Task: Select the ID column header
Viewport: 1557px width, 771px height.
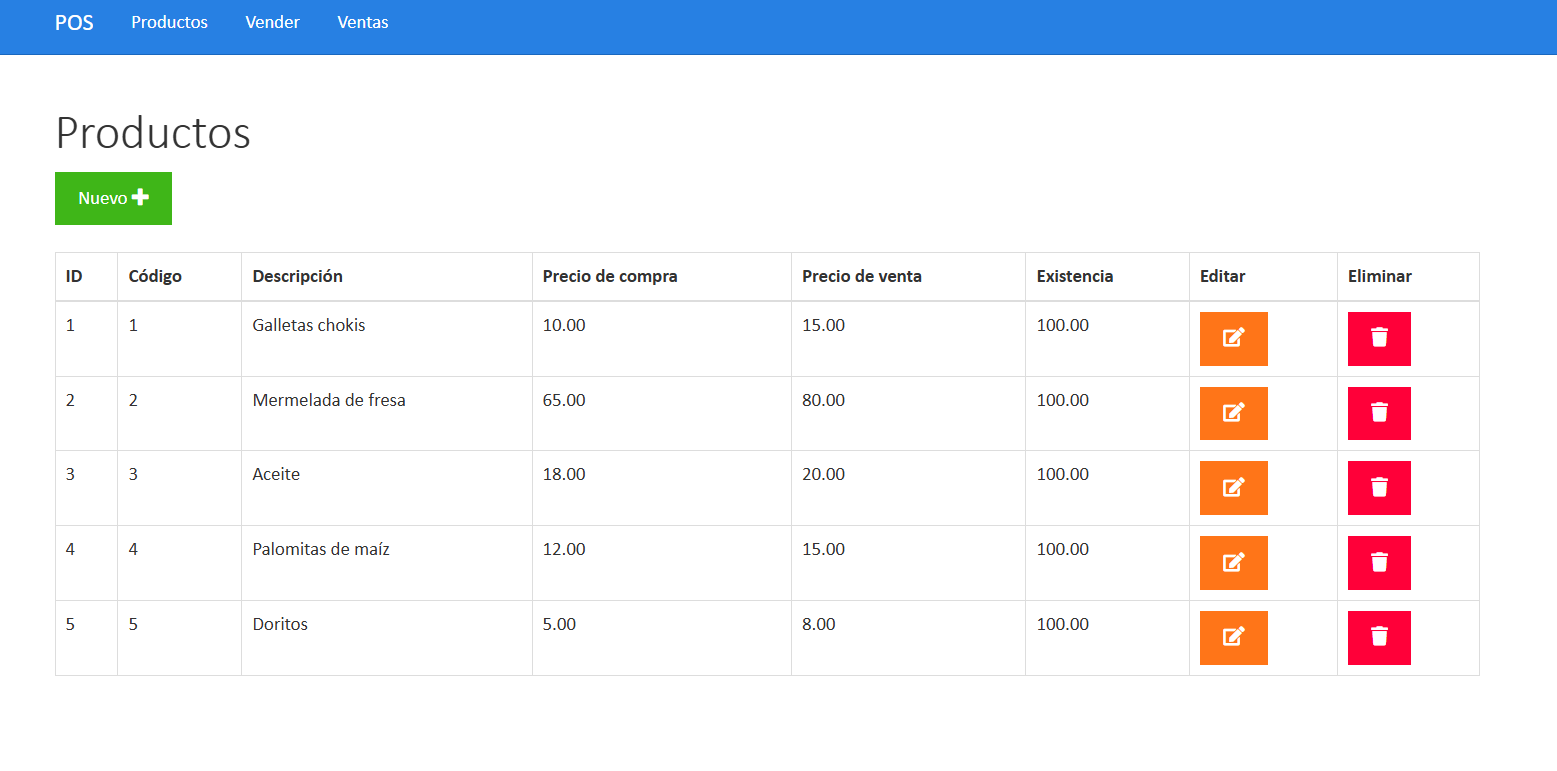Action: pos(86,276)
